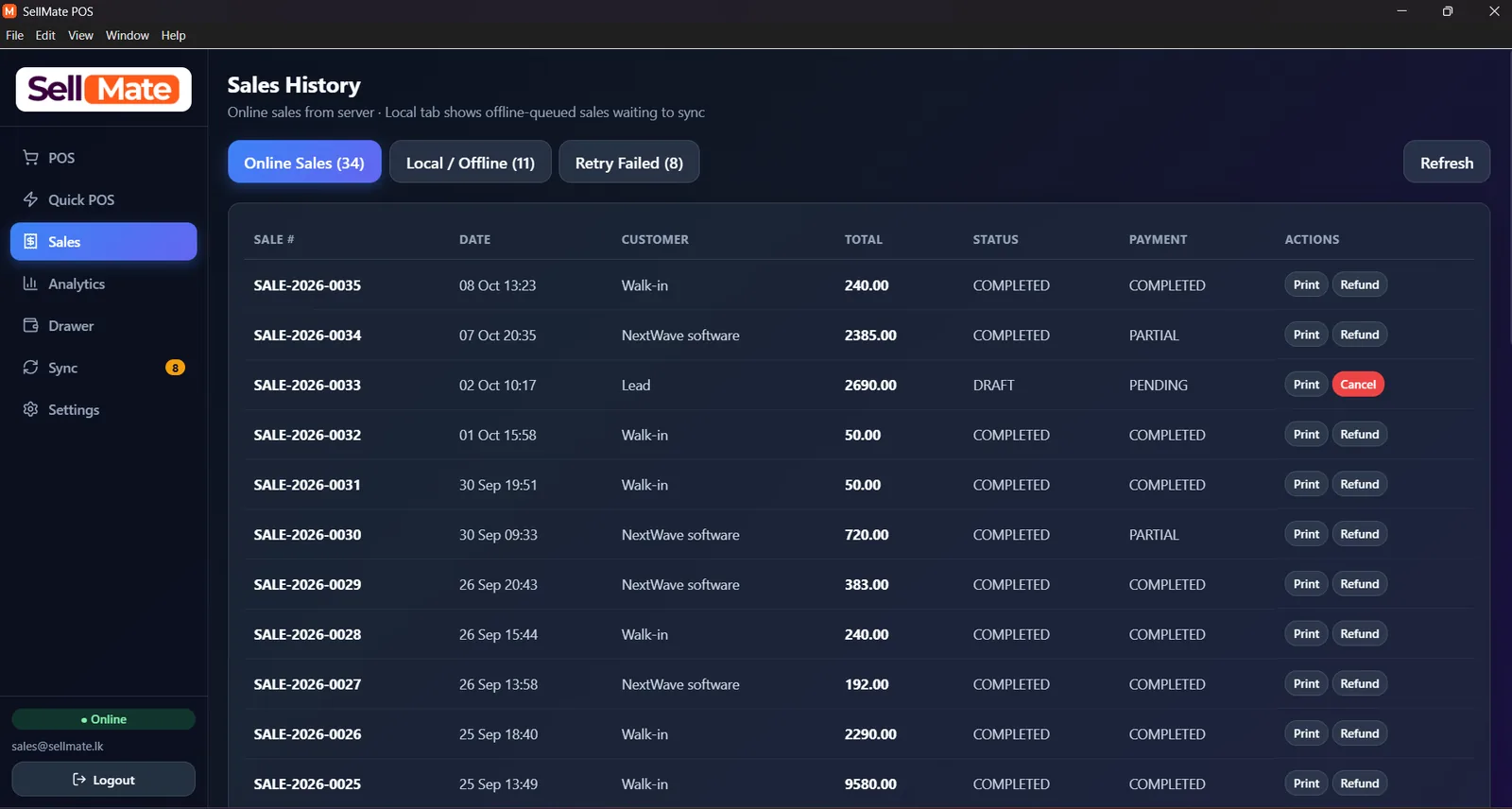
Task: Click the TOTAL column header
Action: tap(863, 239)
